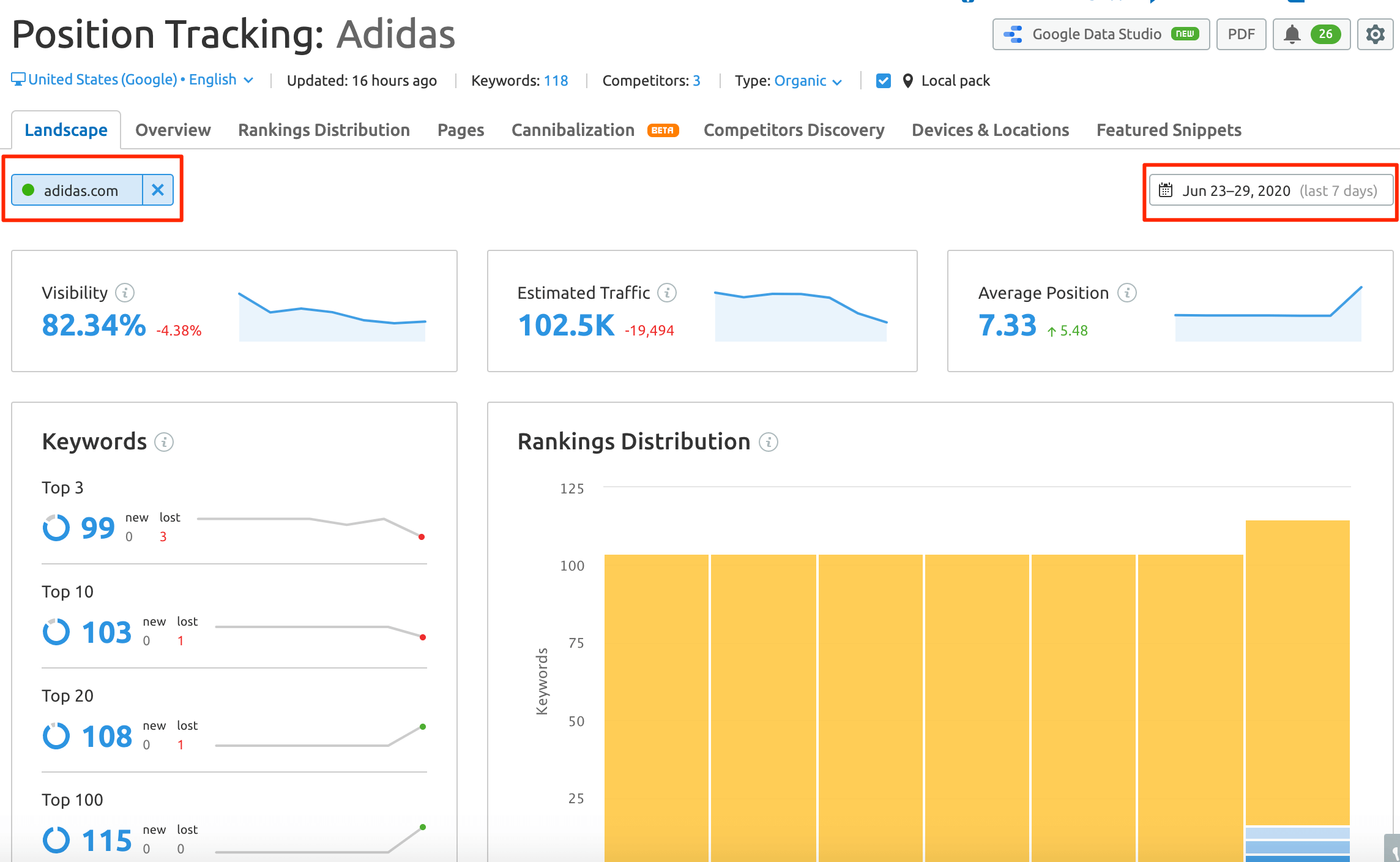Image resolution: width=1400 pixels, height=862 pixels.
Task: Click traffic change -19,494 value
Action: click(x=649, y=331)
